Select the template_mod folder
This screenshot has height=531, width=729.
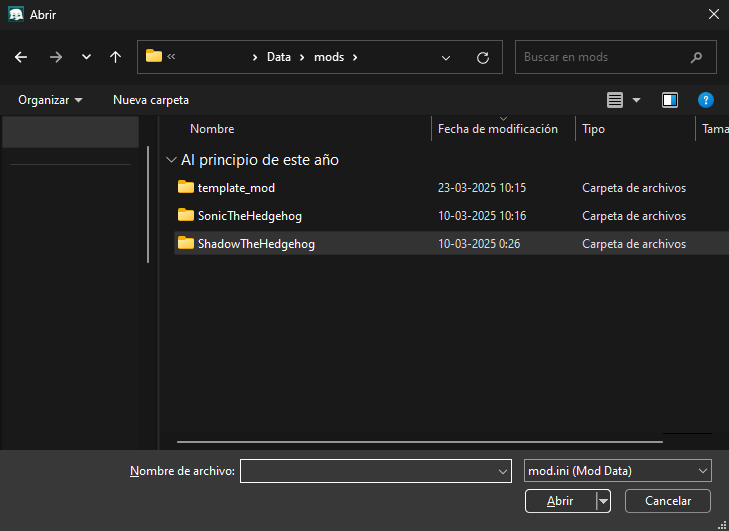coord(236,188)
